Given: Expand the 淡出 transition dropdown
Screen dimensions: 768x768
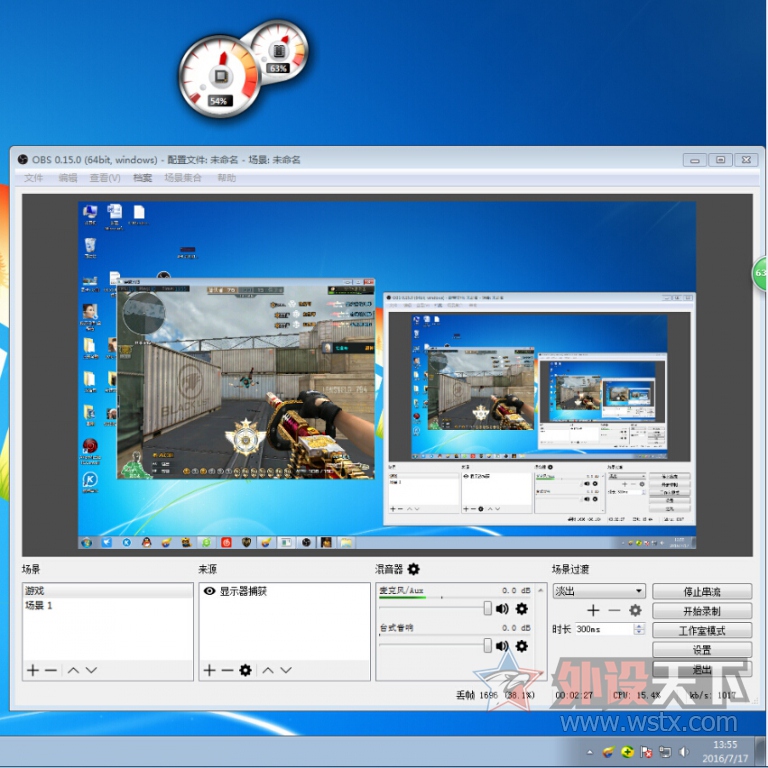Looking at the screenshot, I should point(639,591).
